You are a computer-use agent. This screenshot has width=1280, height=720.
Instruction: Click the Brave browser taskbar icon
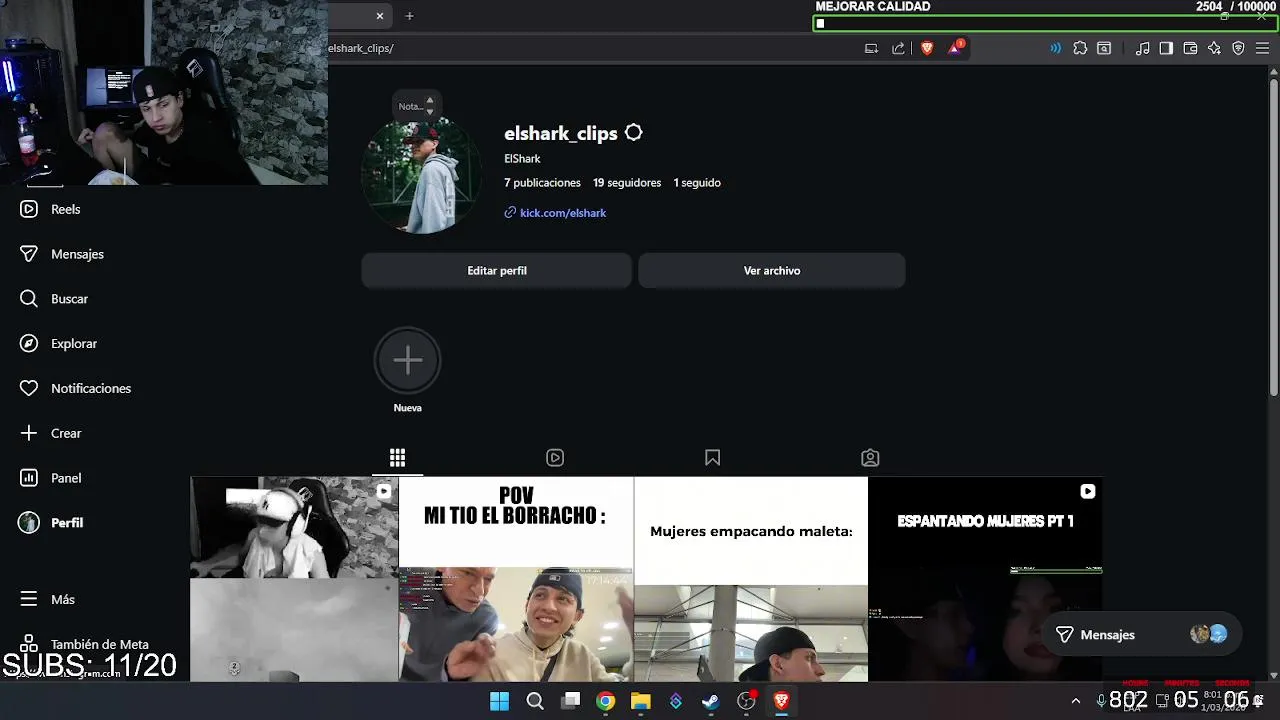pos(781,701)
